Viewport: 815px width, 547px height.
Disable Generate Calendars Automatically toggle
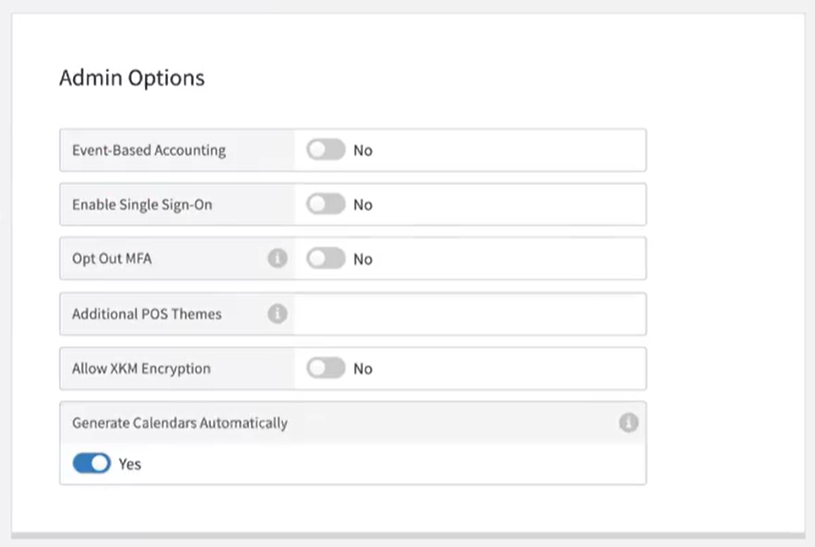[x=91, y=464]
